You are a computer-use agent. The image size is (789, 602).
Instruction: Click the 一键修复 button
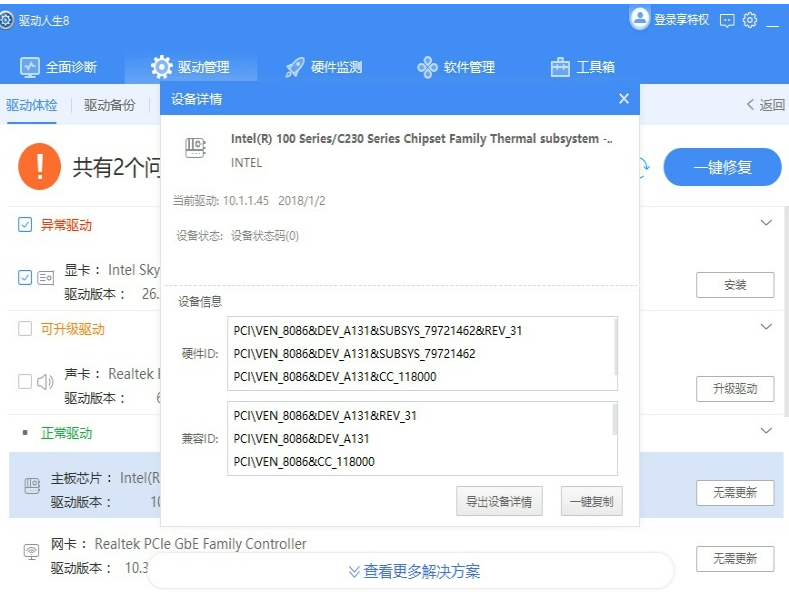tap(722, 167)
